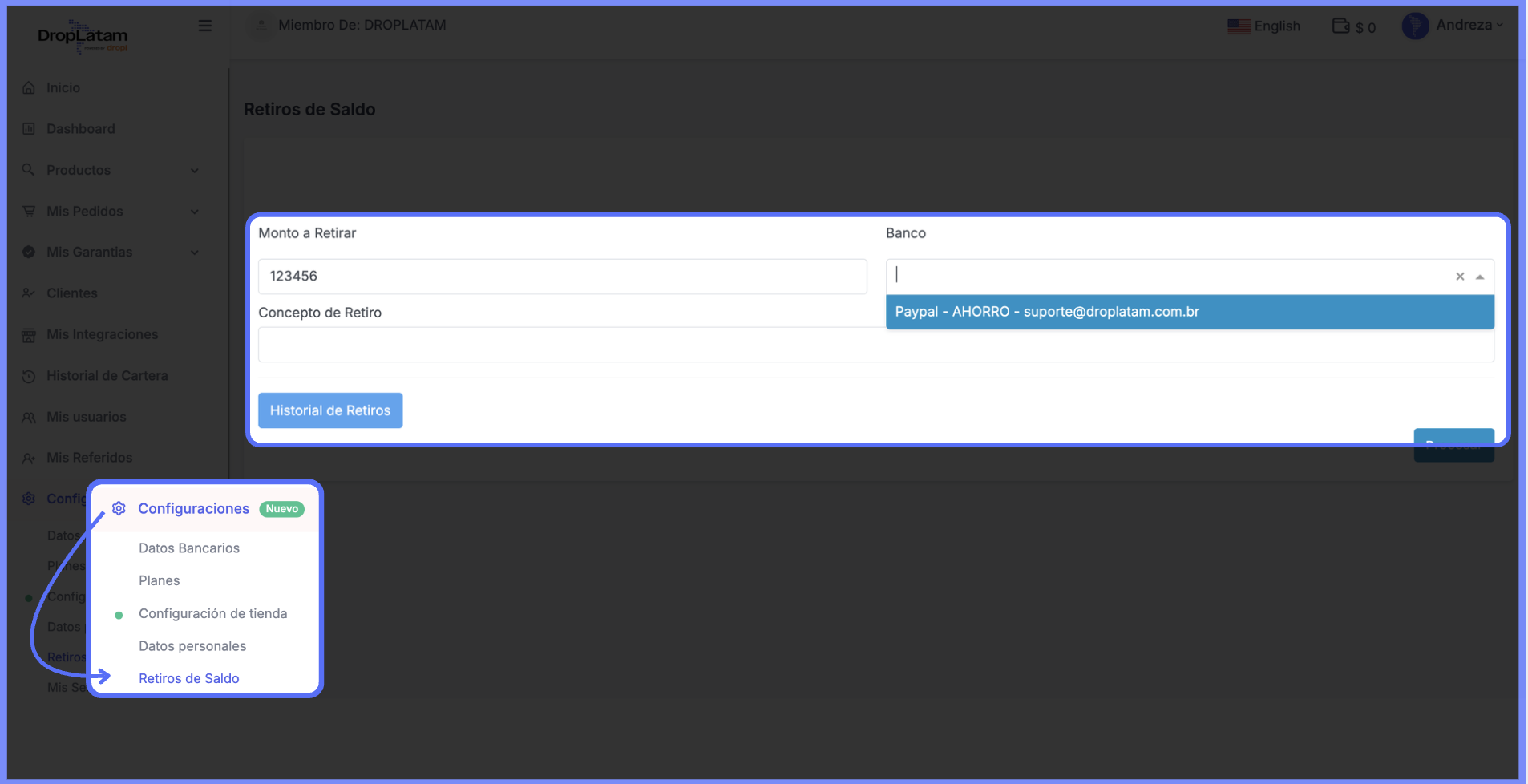This screenshot has height=784, width=1528.
Task: Collapse the Banco dropdown arrow
Action: [x=1480, y=277]
